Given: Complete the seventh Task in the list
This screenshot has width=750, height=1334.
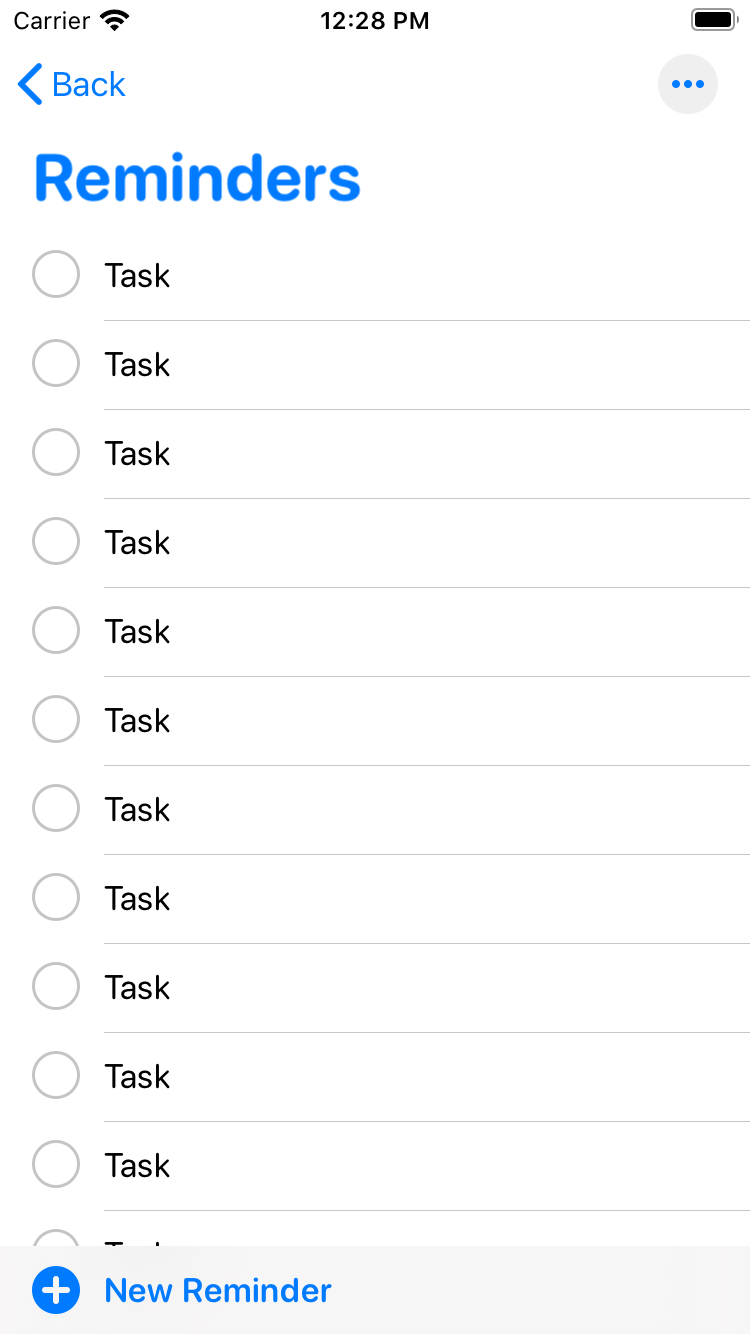Looking at the screenshot, I should click(56, 808).
